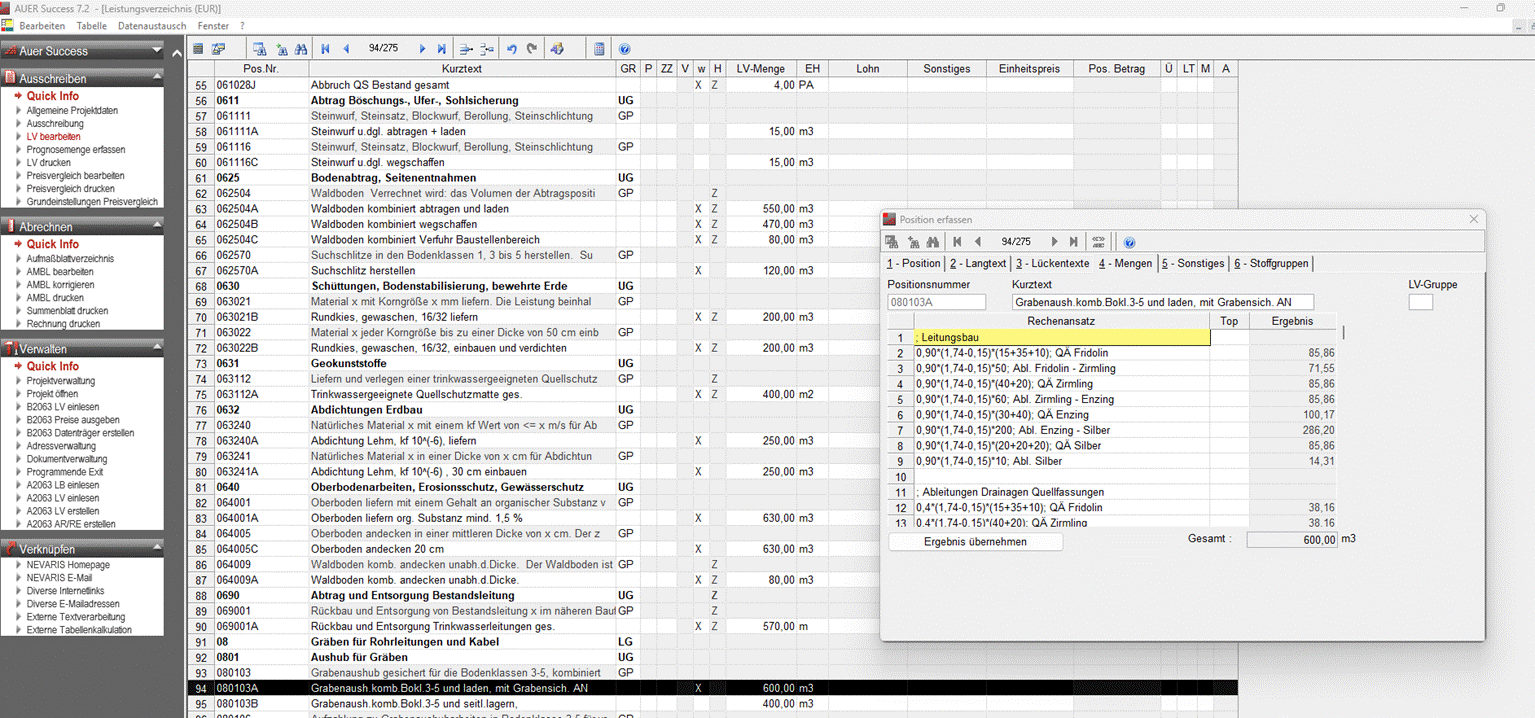Click the undo arrow in main toolbar
This screenshot has height=718, width=1535.
point(511,48)
